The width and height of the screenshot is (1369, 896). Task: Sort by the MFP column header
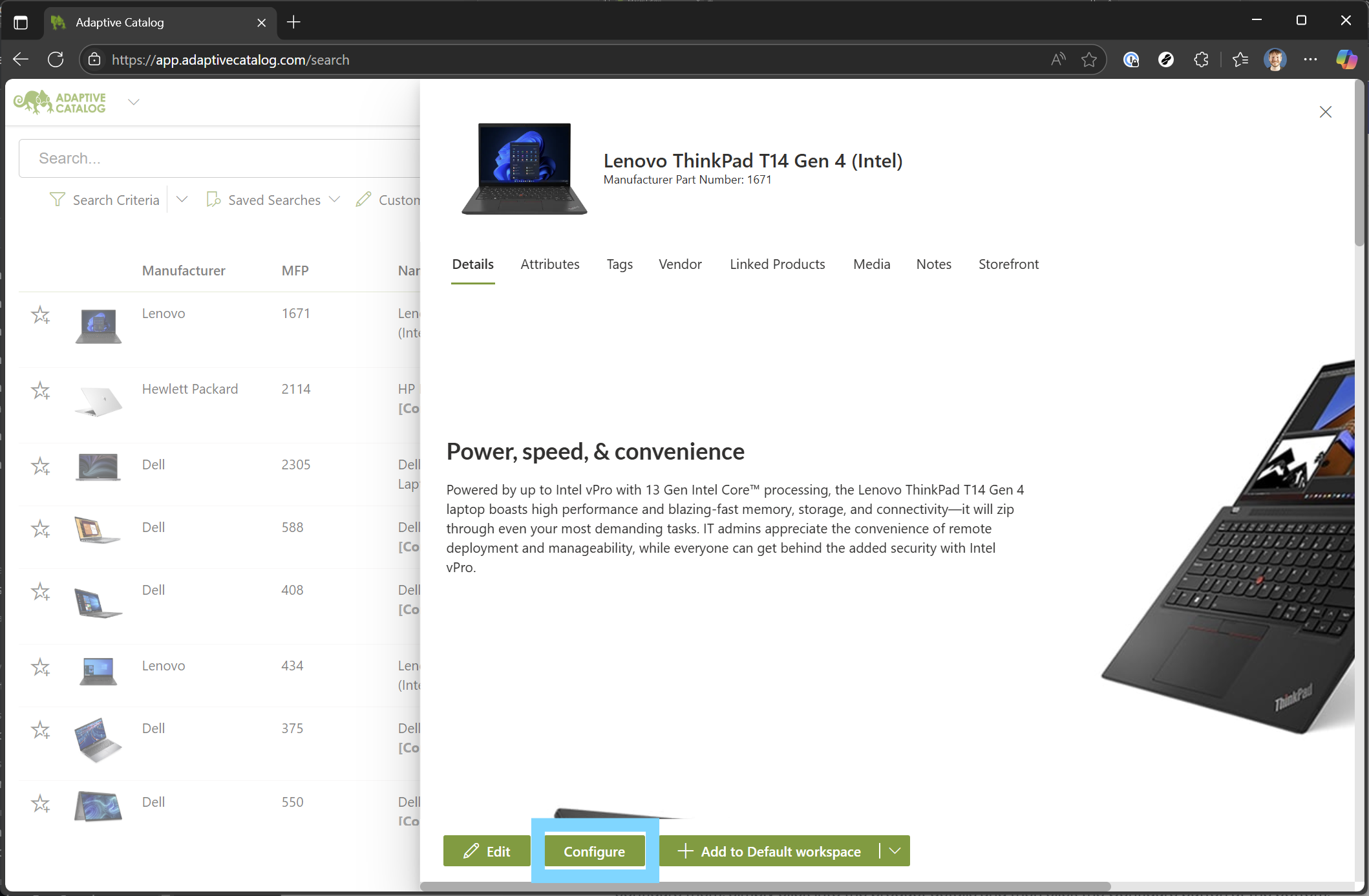pos(295,270)
